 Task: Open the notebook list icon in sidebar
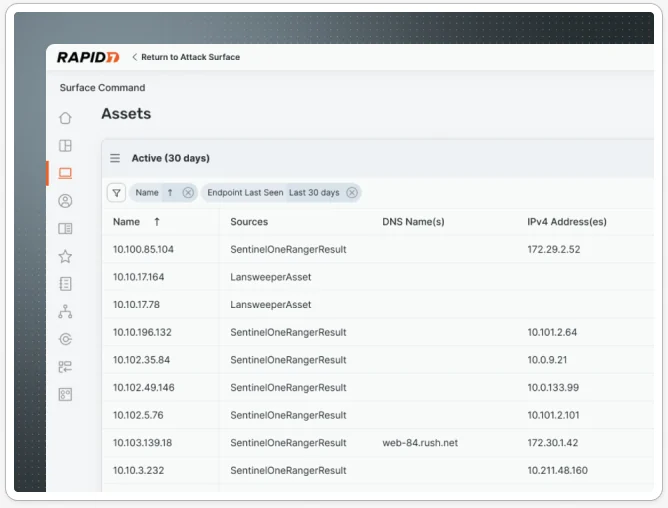(65, 284)
